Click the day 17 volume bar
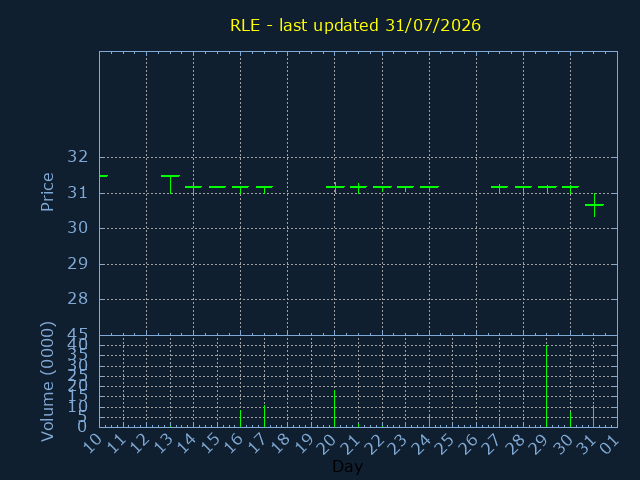 264,416
